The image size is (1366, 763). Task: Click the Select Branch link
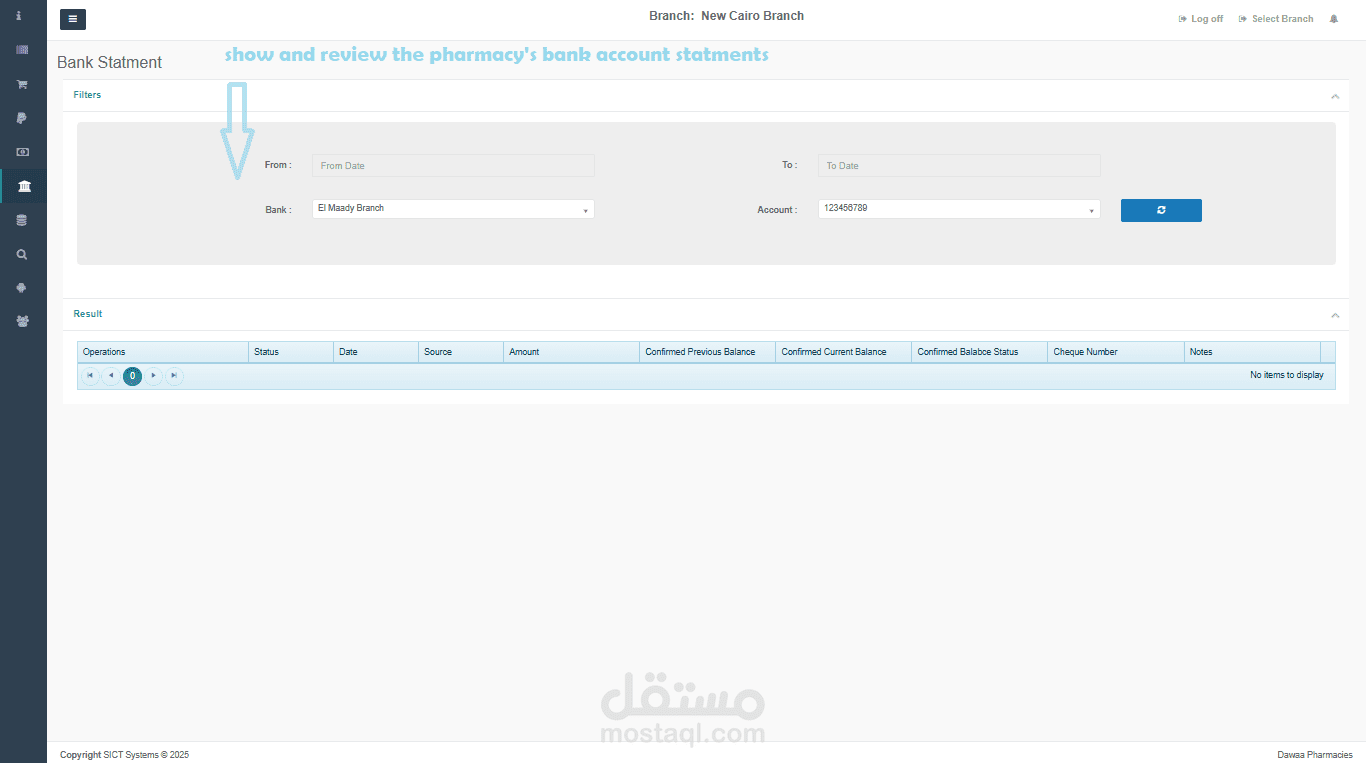pyautogui.click(x=1276, y=19)
